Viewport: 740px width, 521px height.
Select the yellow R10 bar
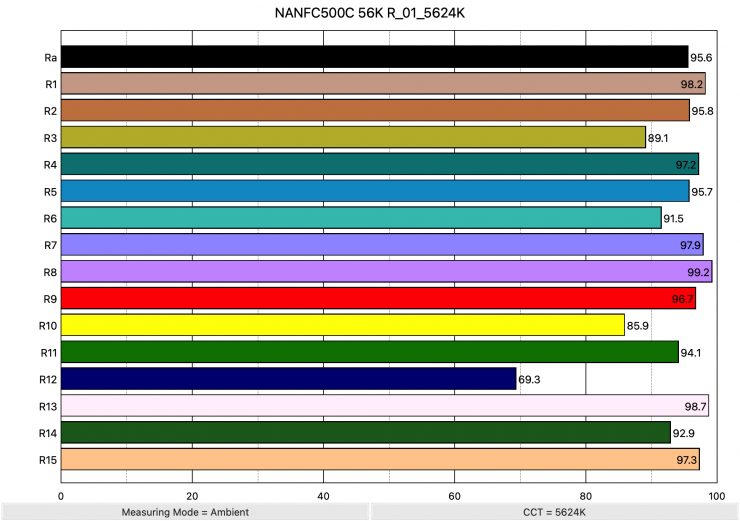(343, 325)
